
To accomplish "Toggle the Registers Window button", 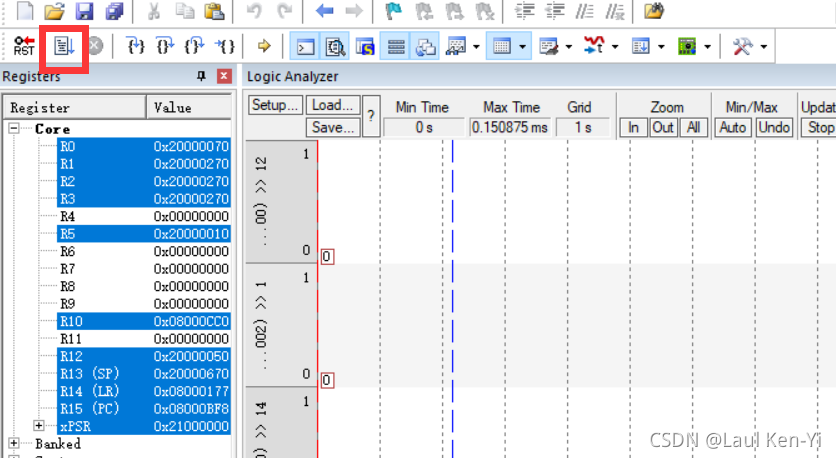I will pos(396,46).
